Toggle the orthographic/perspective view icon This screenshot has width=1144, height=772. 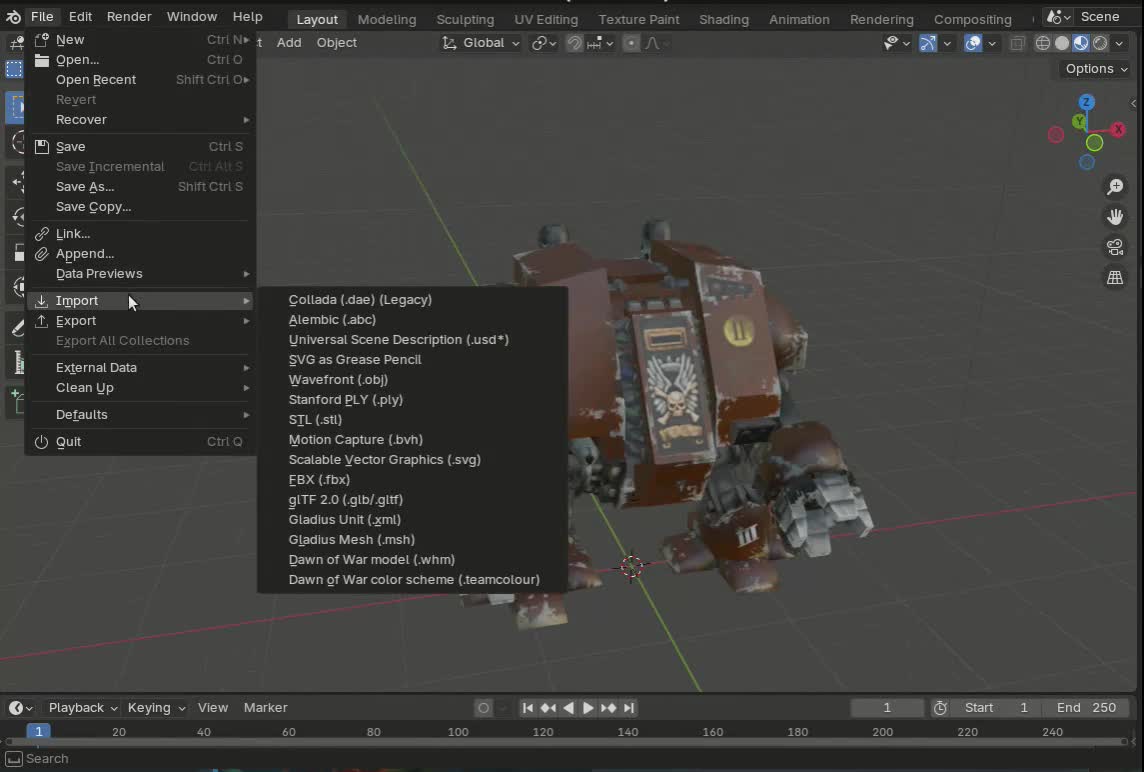[1115, 278]
